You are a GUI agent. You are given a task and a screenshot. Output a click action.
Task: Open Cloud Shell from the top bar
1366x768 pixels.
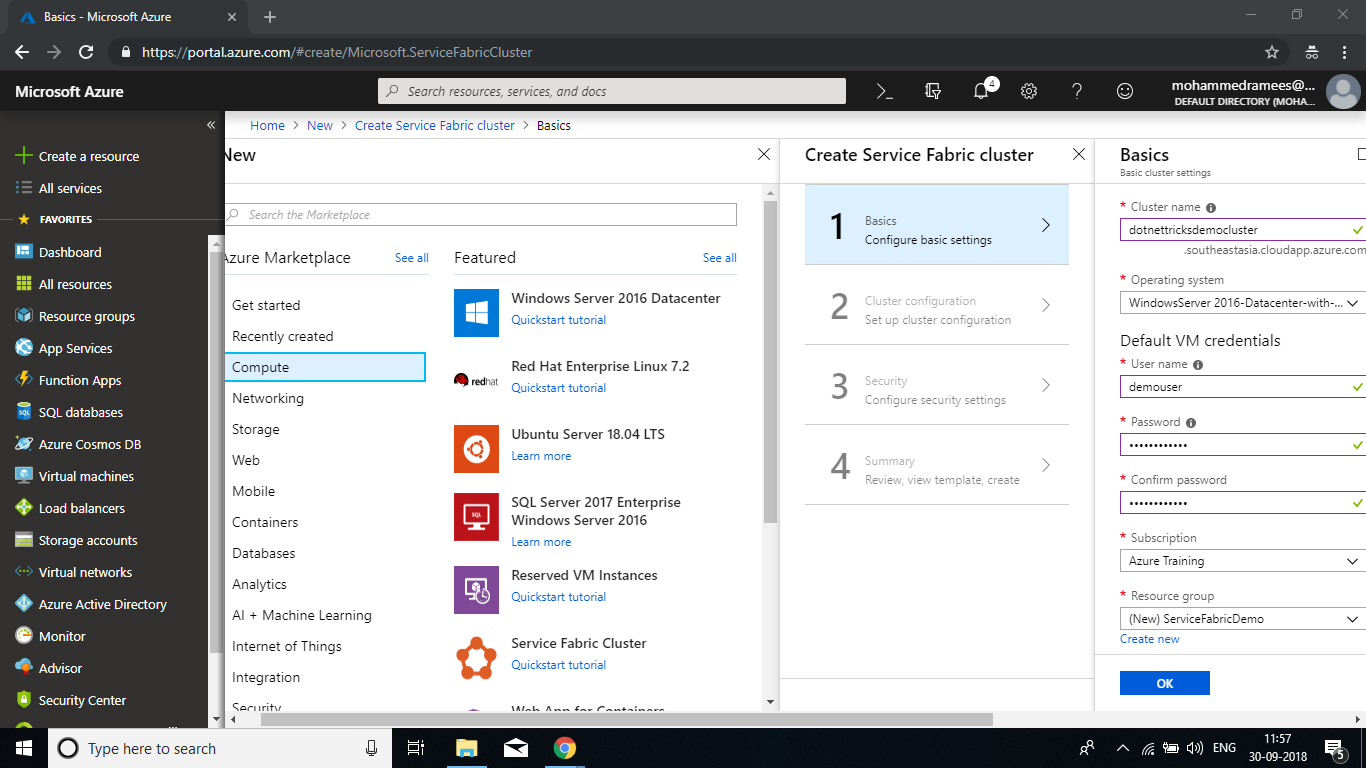pos(884,91)
